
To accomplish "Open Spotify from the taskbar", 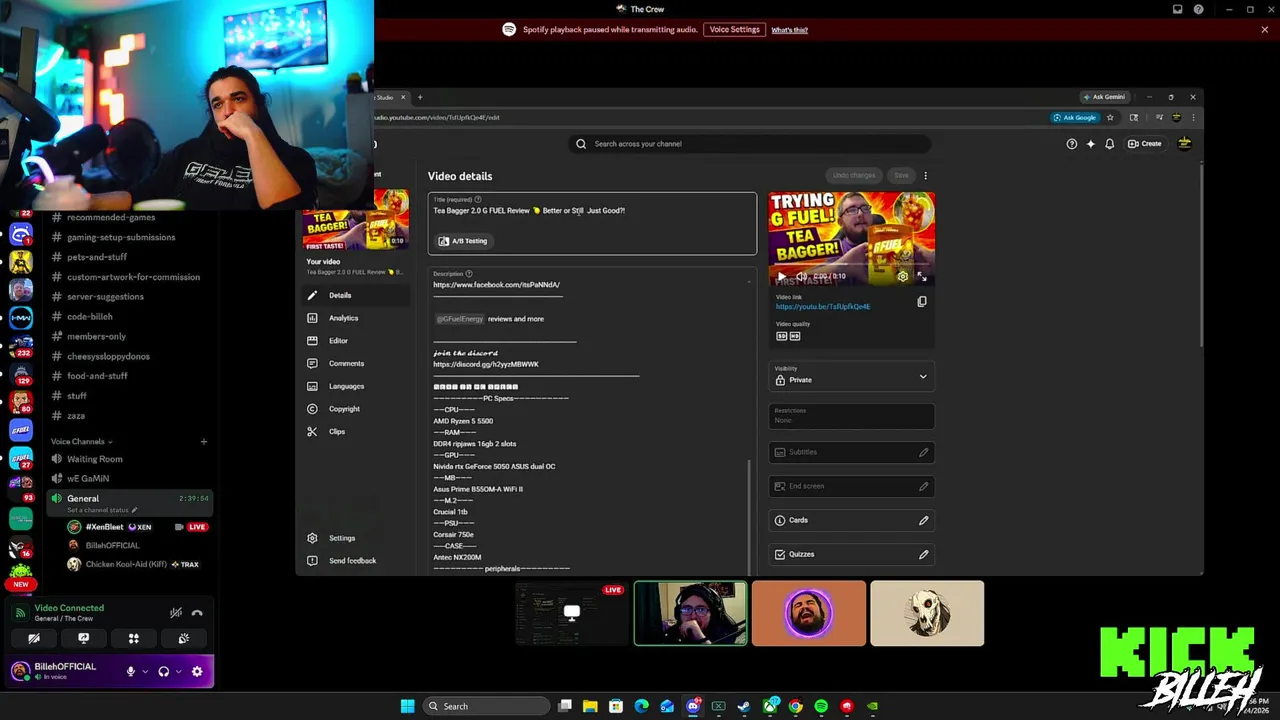I will point(821,706).
